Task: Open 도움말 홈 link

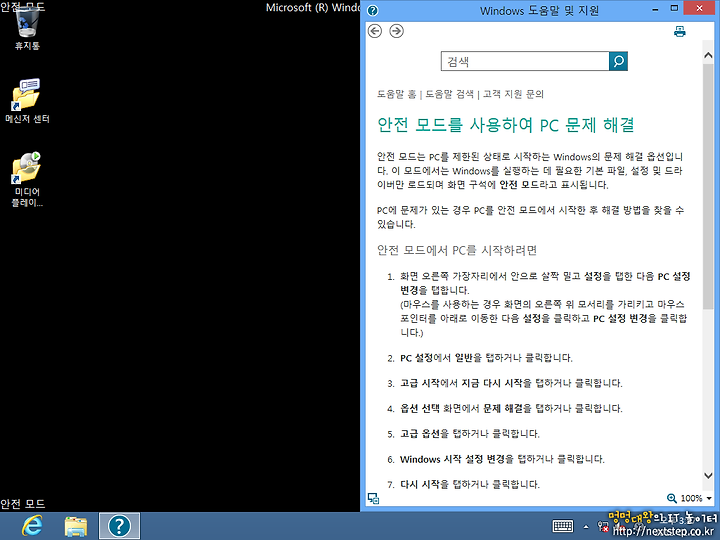Action: (397, 94)
